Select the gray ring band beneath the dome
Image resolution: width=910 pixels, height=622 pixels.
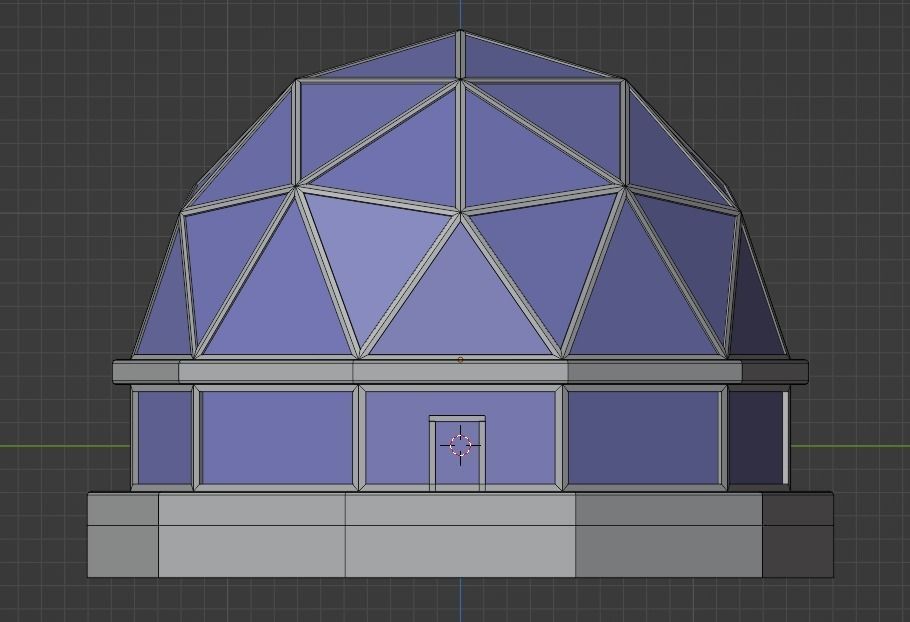pyautogui.click(x=460, y=371)
